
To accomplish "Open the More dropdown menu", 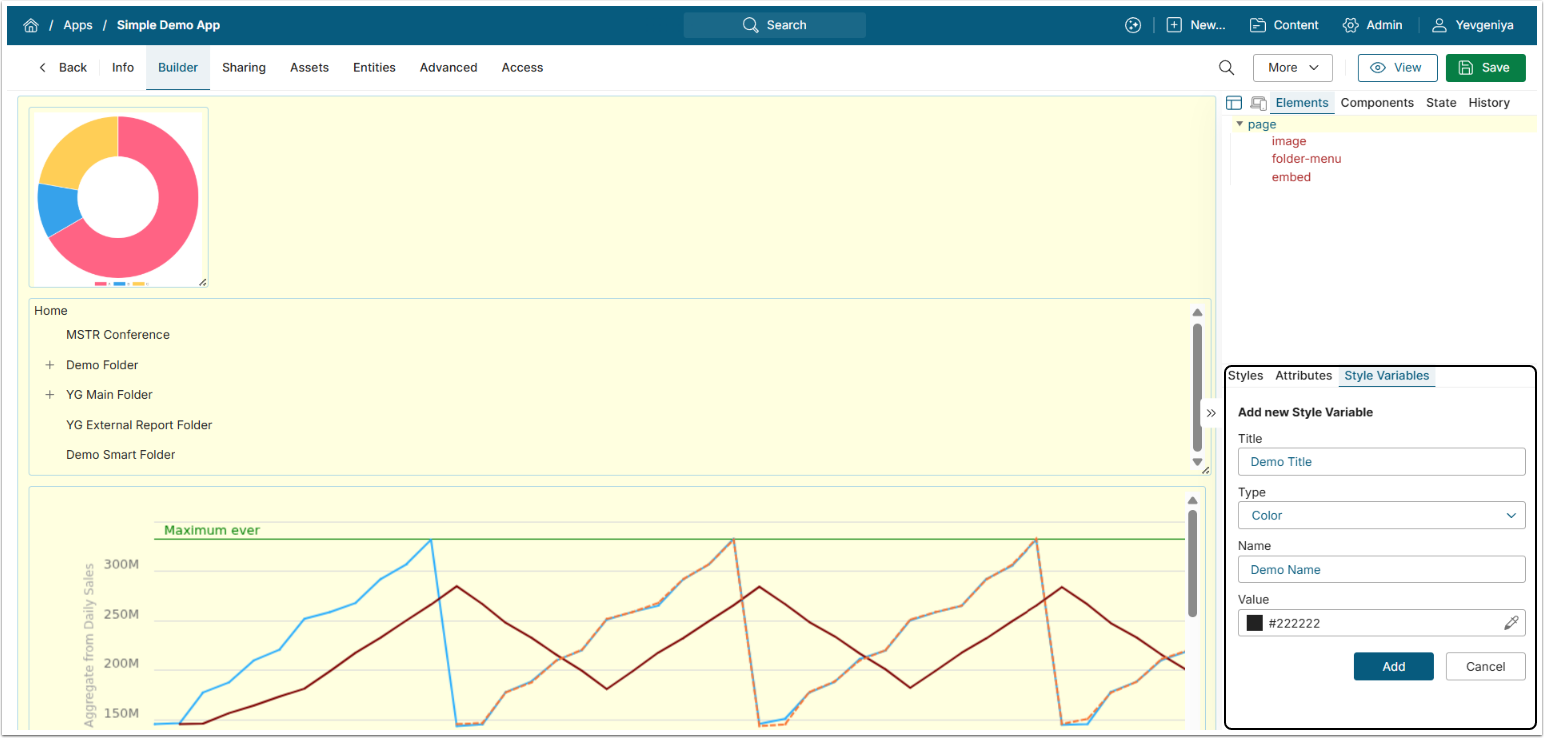I will click(1292, 68).
